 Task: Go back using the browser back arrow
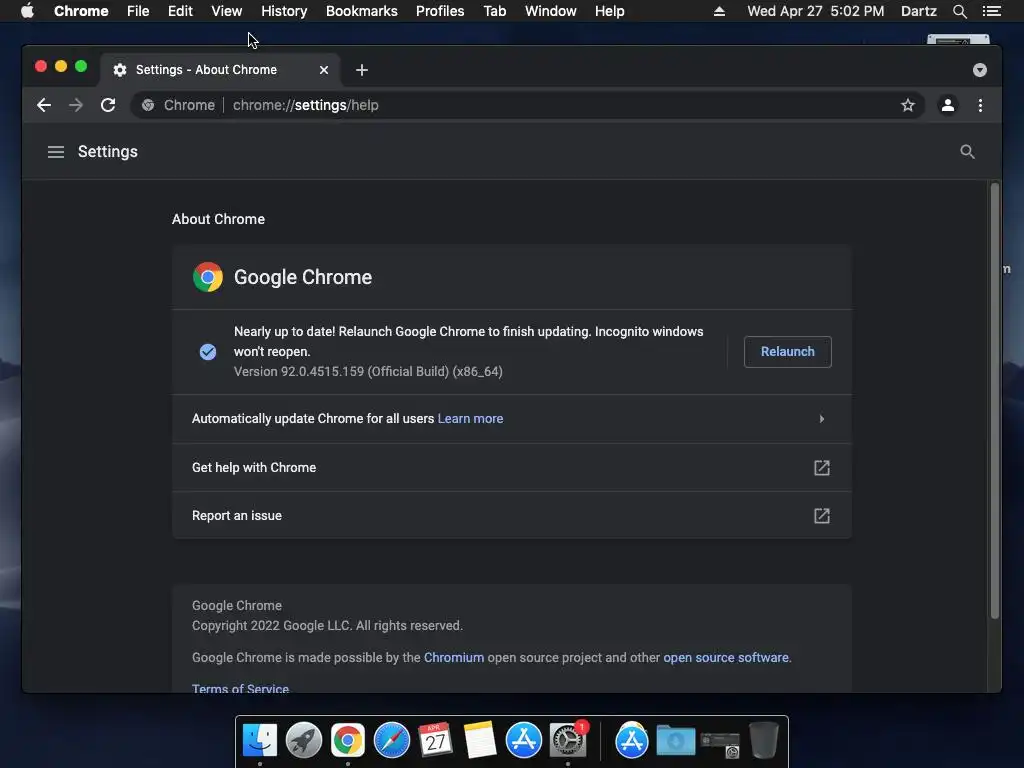pyautogui.click(x=44, y=105)
